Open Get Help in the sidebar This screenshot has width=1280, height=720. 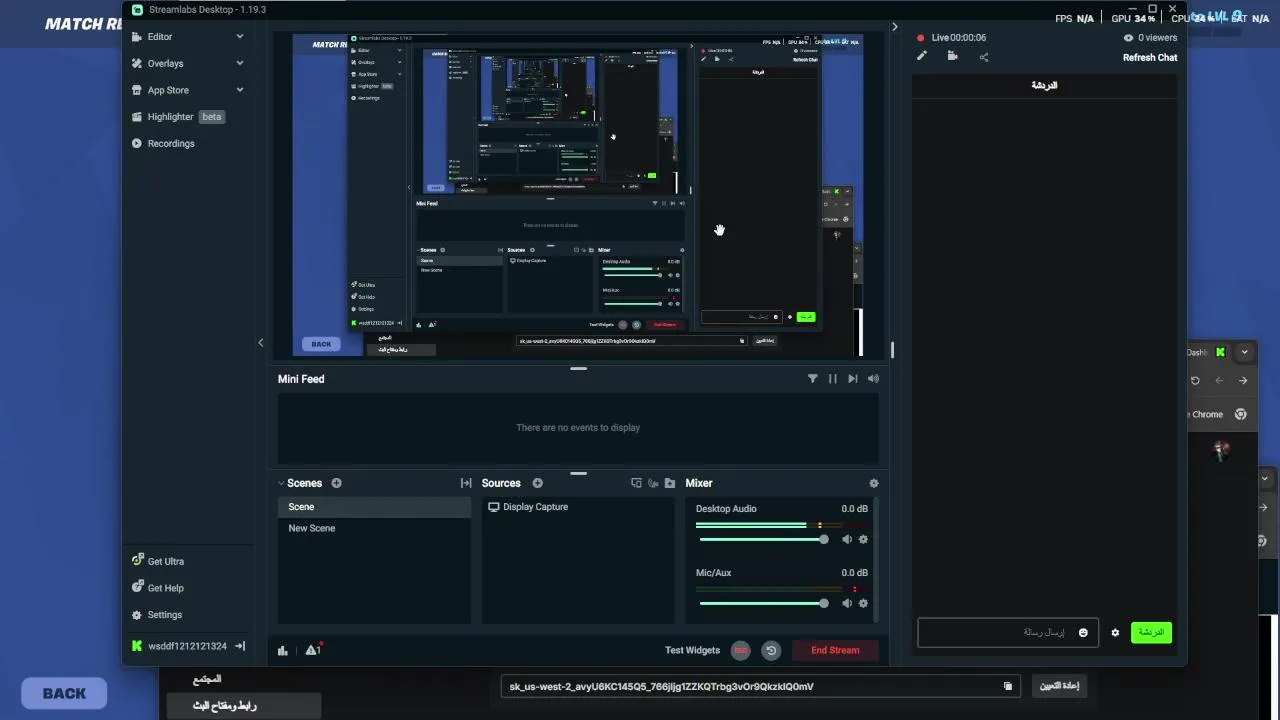click(x=165, y=588)
